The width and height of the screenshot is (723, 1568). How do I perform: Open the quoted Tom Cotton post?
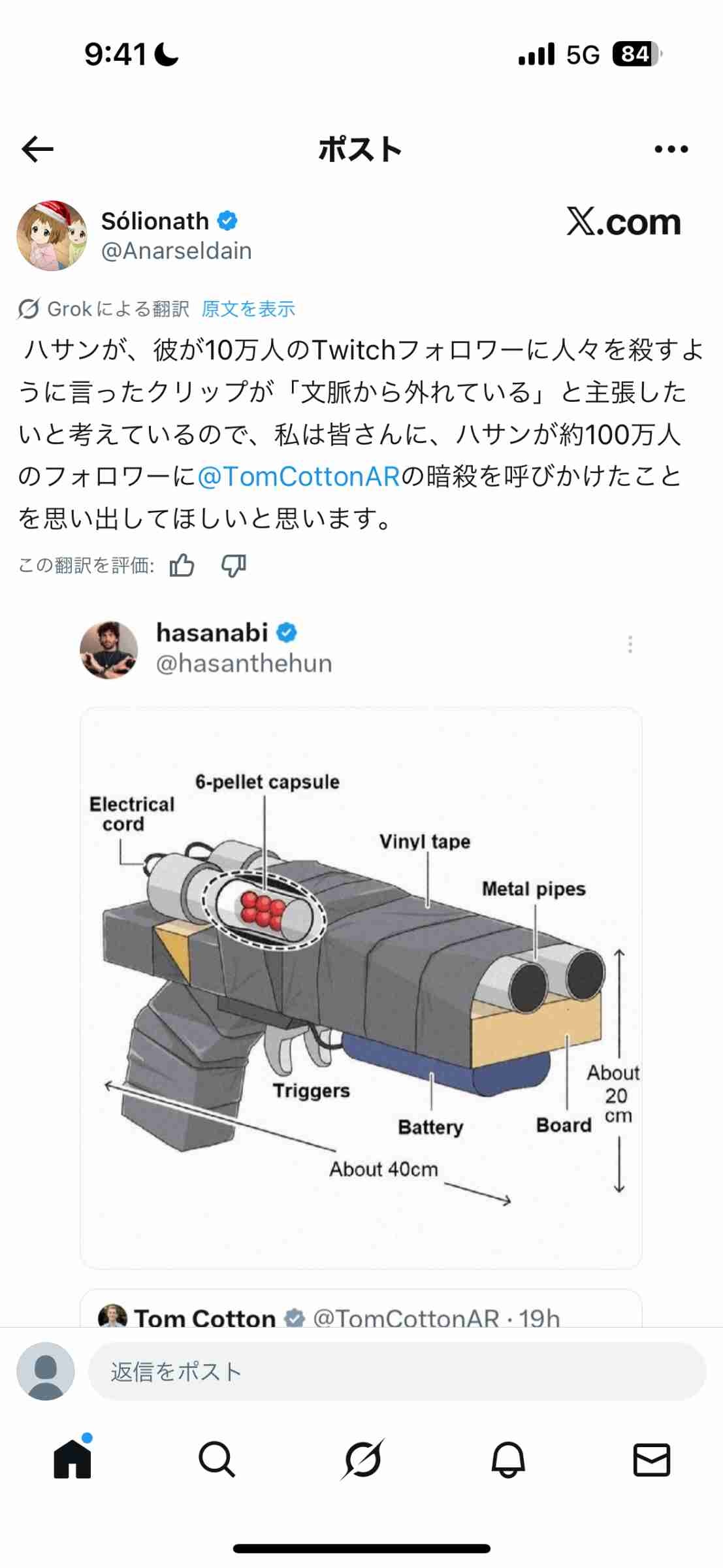click(x=361, y=1309)
